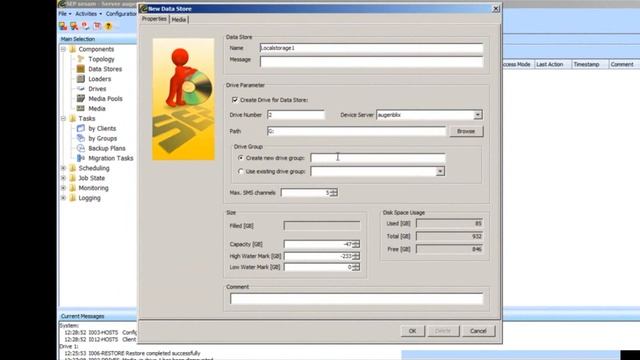The image size is (640, 360).
Task: Expand the Job State tree node
Action: tap(63, 178)
